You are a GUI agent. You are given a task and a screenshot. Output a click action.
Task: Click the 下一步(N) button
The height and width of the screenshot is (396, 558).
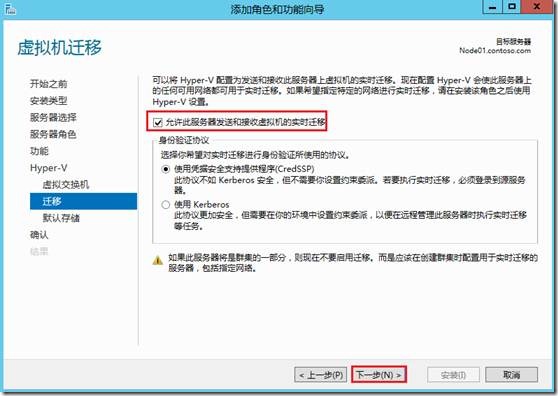[x=379, y=375]
